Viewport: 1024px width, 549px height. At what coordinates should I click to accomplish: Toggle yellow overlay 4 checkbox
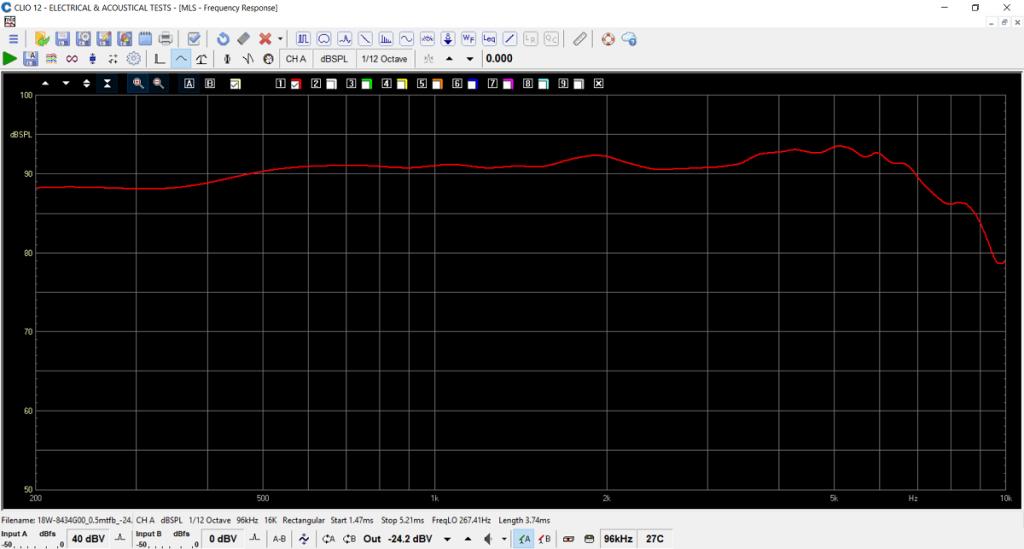point(402,84)
